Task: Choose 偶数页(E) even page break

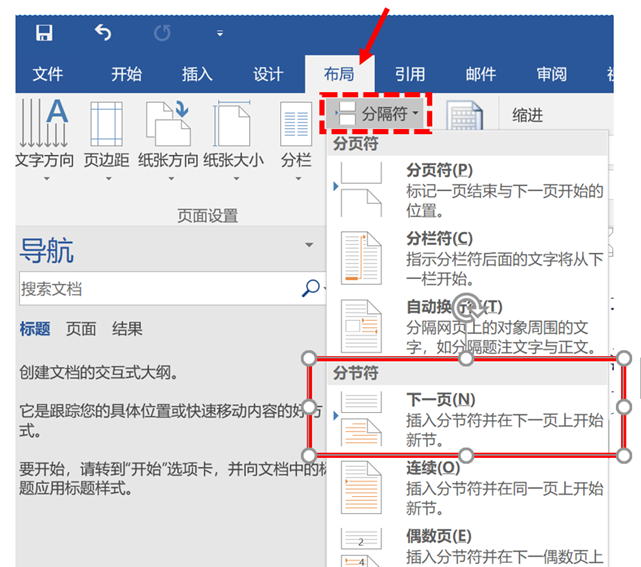Action: [x=468, y=546]
